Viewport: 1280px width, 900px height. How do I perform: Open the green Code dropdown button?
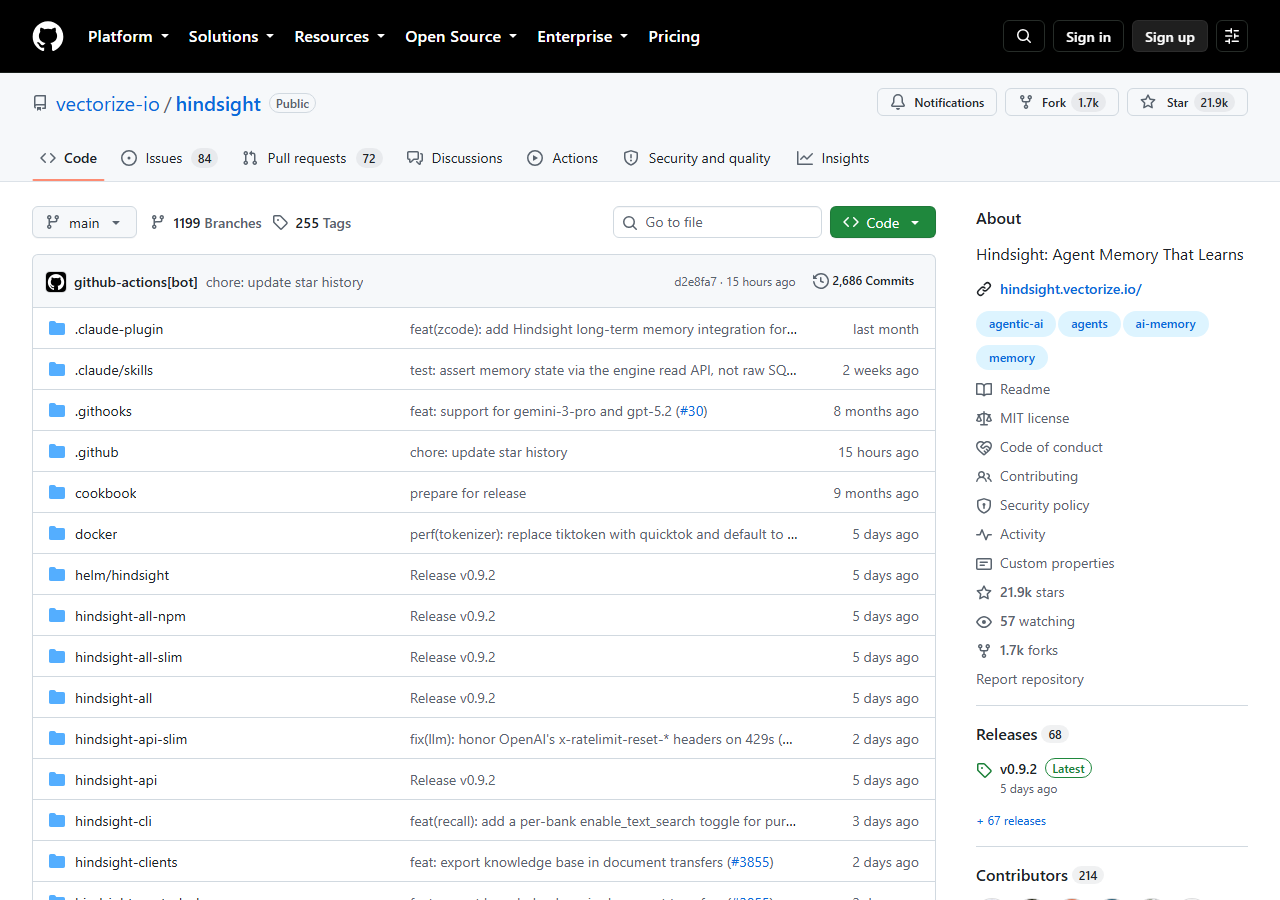pyautogui.click(x=883, y=222)
